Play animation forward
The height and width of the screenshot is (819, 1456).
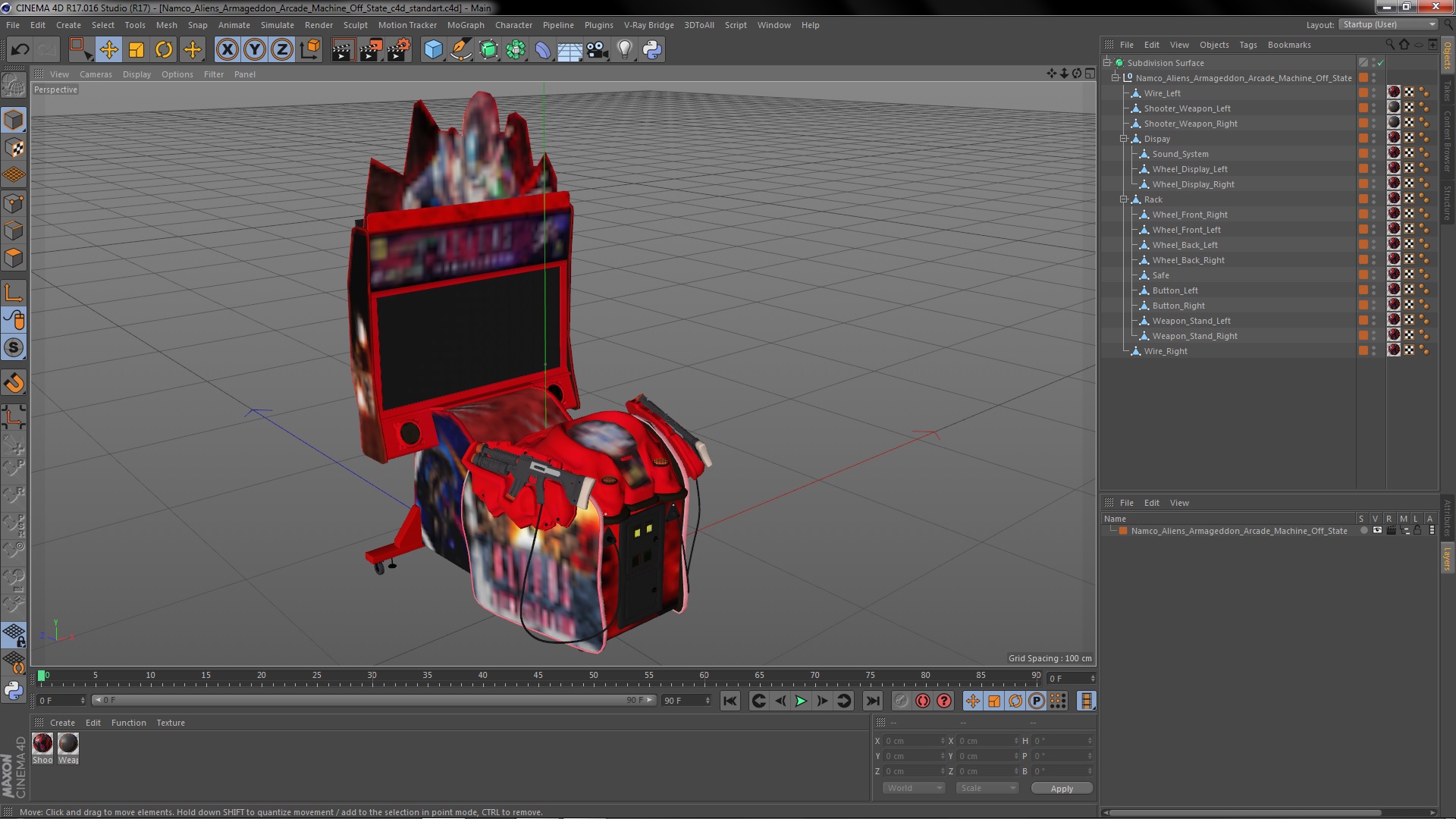tap(801, 701)
